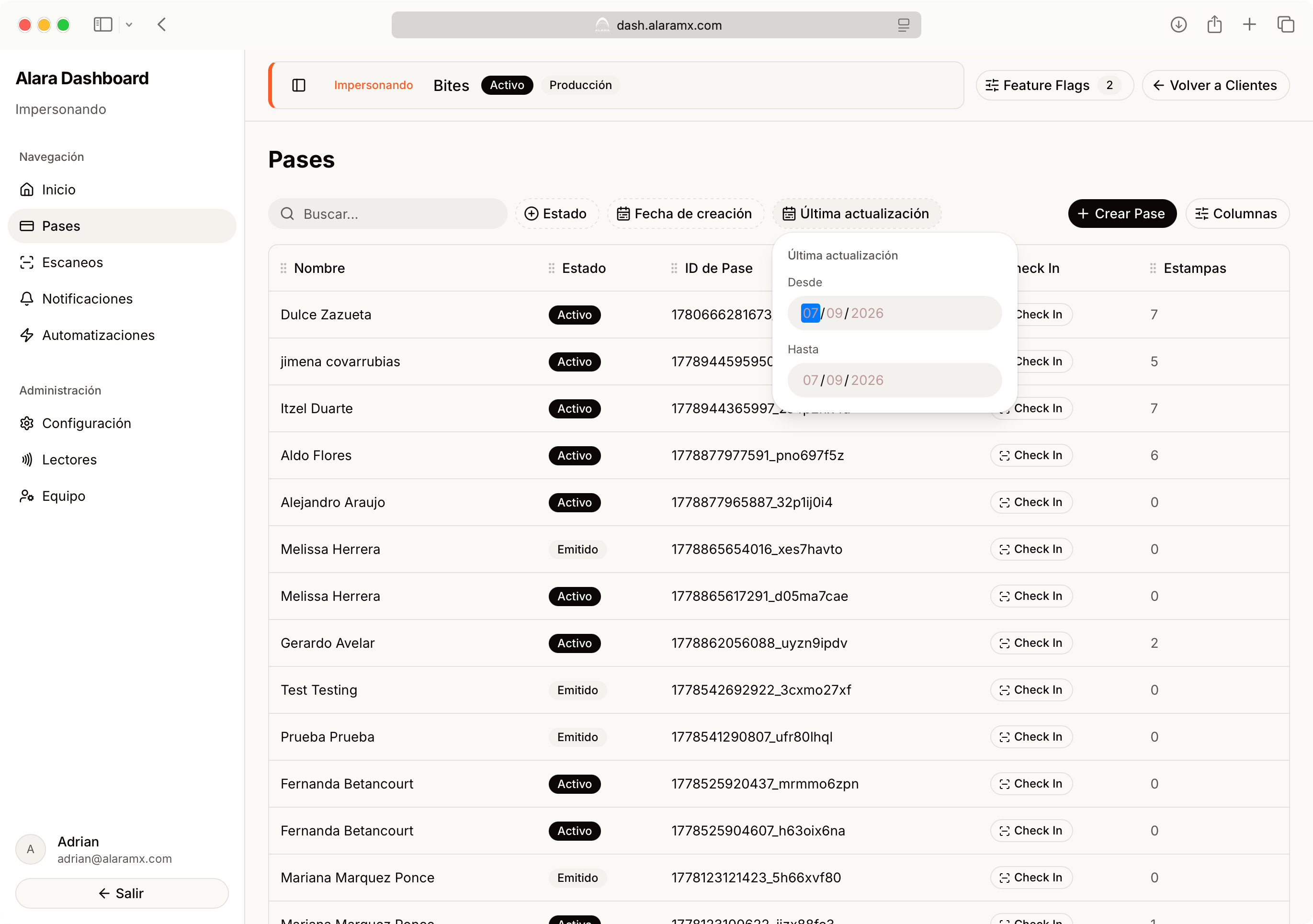Click the Activo status badge beside Bites
Viewport: 1313px width, 924px height.
507,85
